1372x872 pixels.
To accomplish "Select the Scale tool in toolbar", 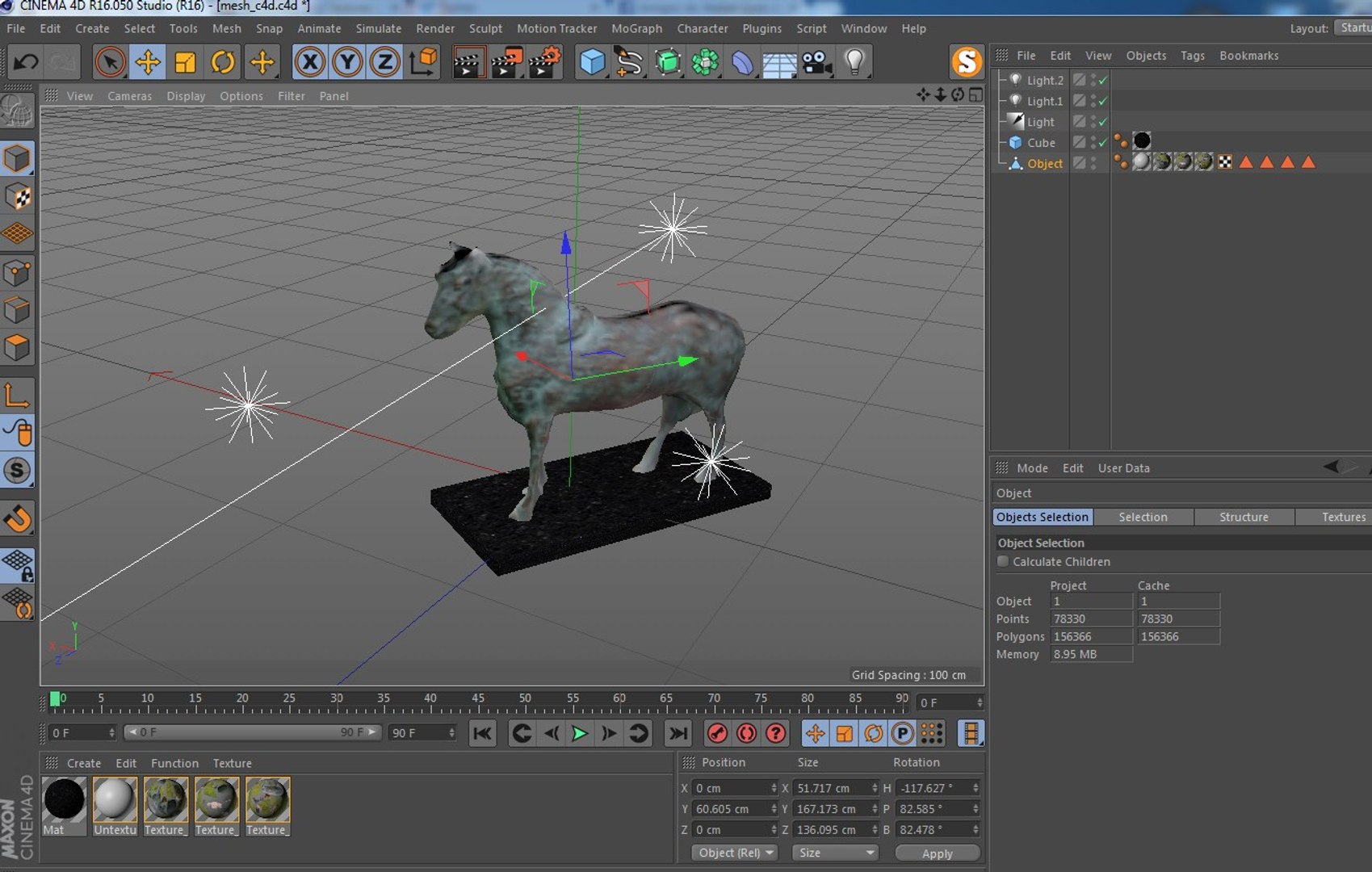I will coord(186,62).
